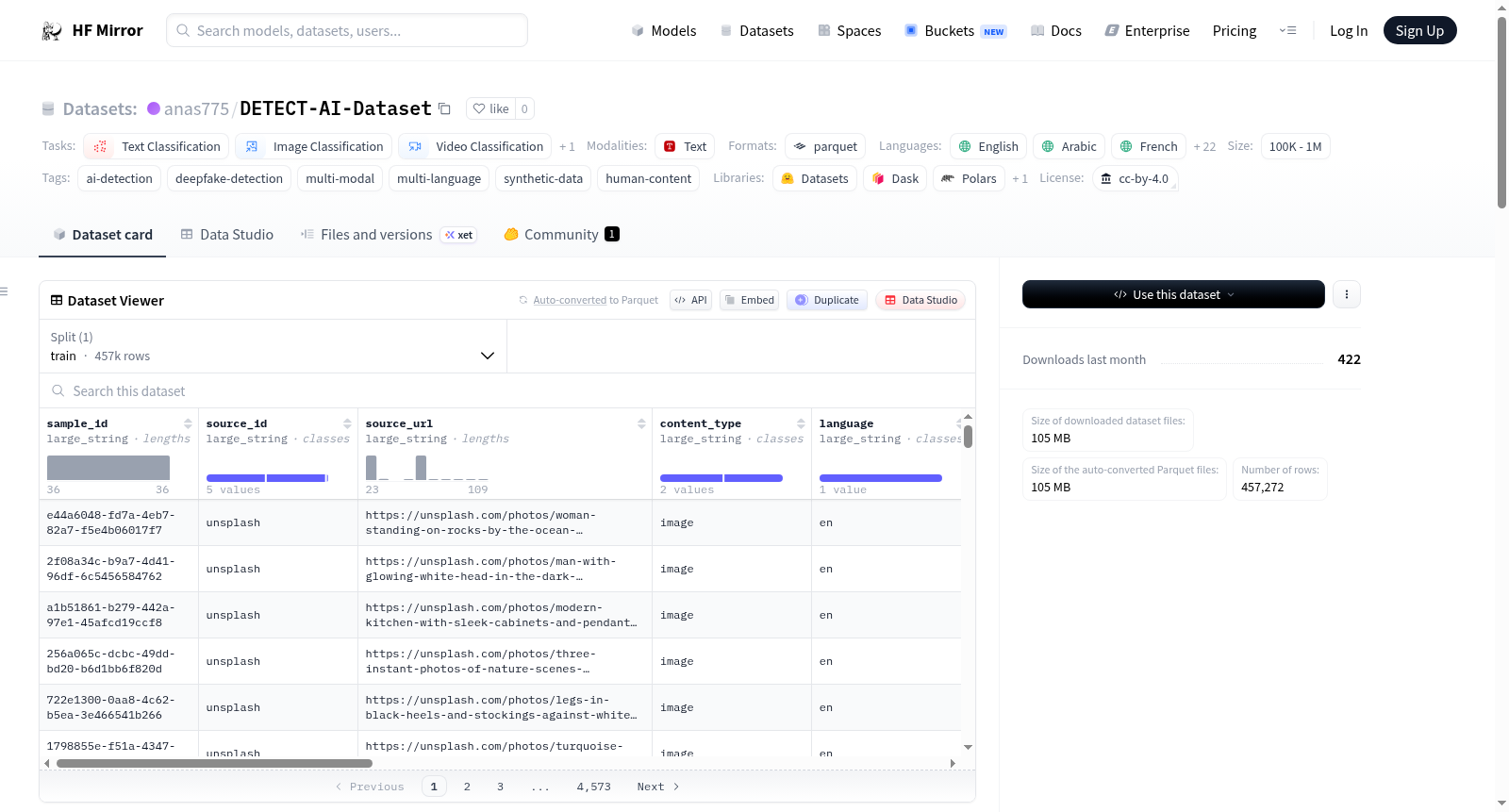The height and width of the screenshot is (812, 1509).
Task: Click the anas775 user avatar
Action: click(154, 108)
